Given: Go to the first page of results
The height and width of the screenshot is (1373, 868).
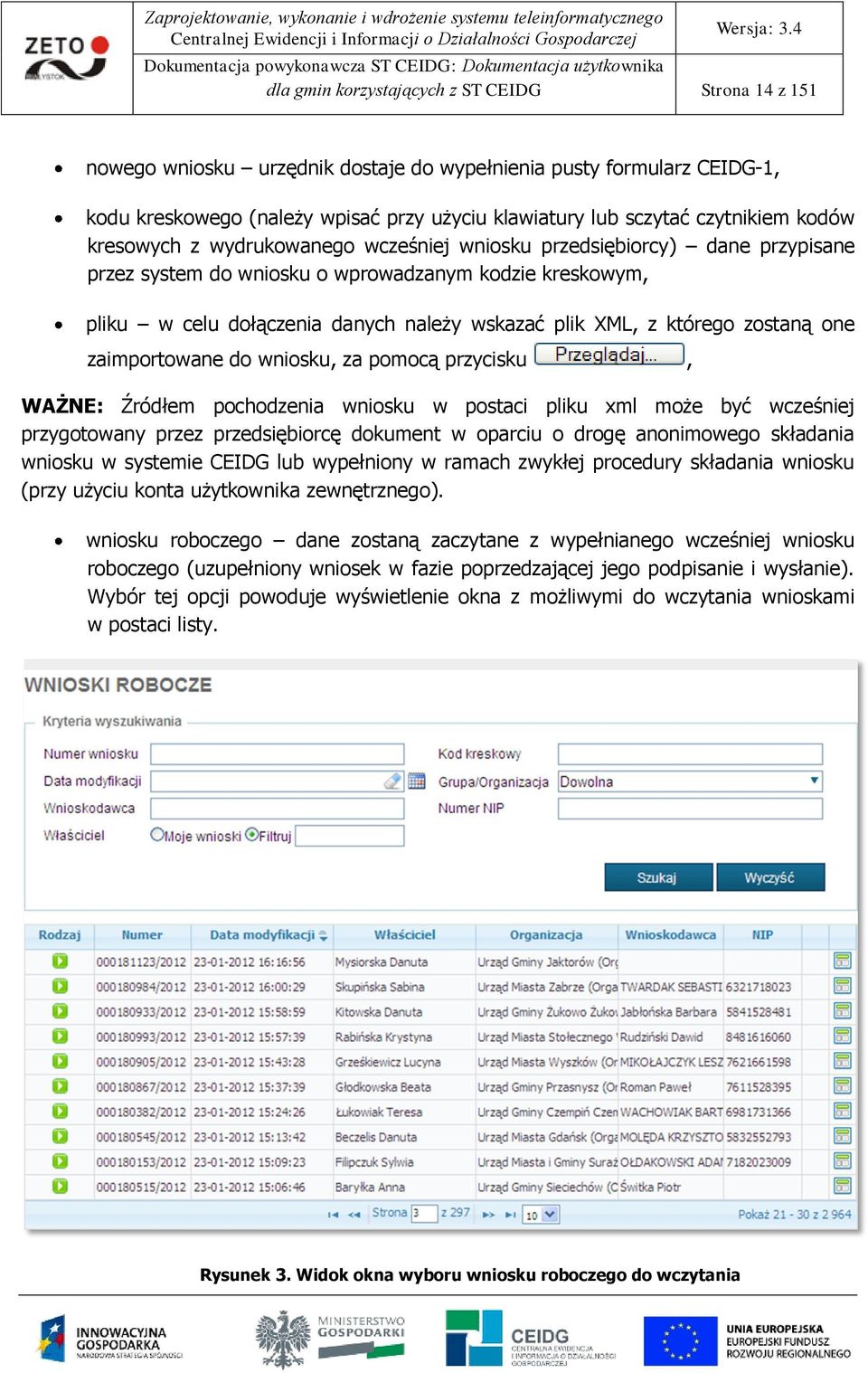Looking at the screenshot, I should [333, 1215].
